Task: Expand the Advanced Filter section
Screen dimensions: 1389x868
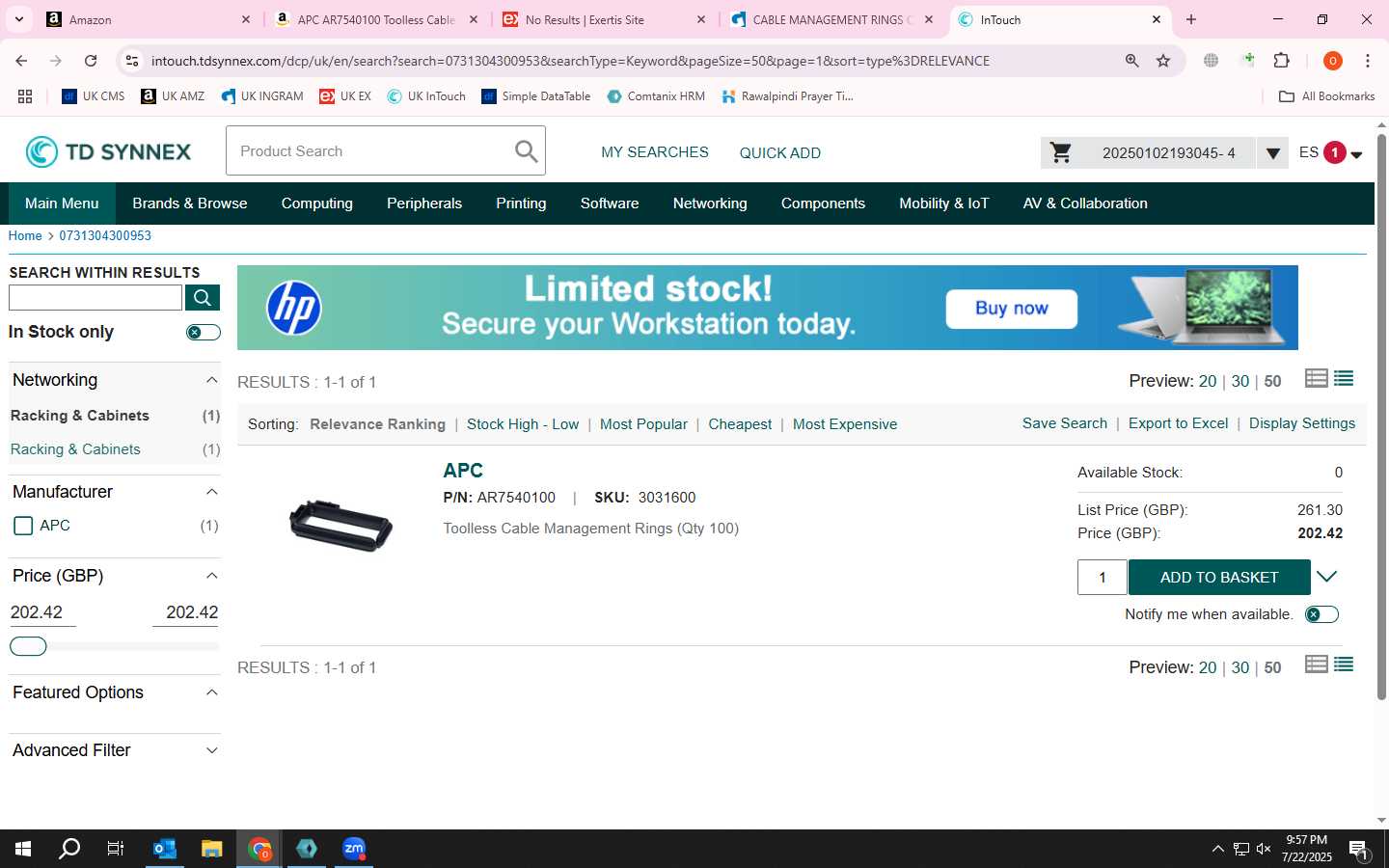Action: coord(114,750)
